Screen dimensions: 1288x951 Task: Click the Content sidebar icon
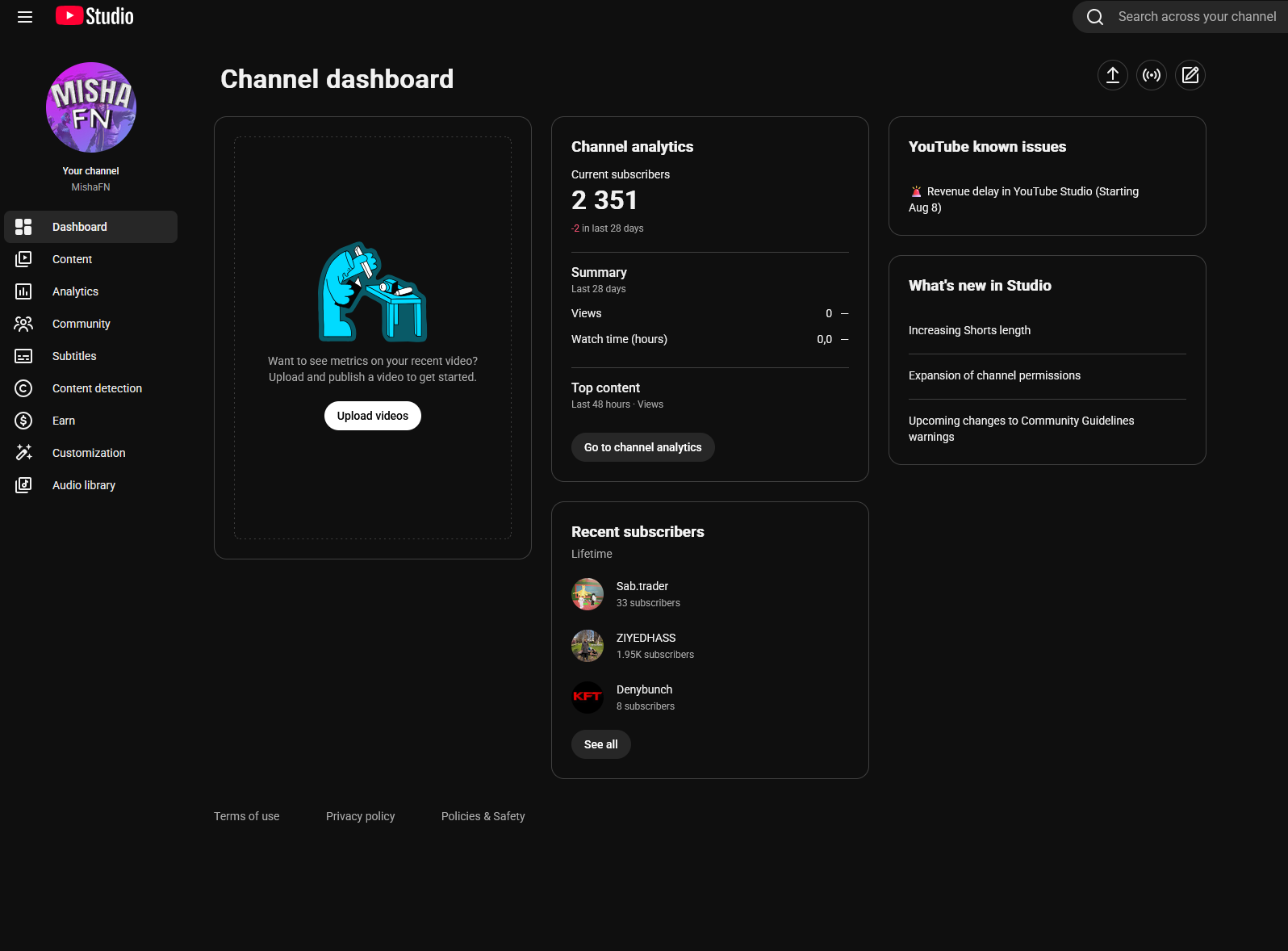(23, 259)
